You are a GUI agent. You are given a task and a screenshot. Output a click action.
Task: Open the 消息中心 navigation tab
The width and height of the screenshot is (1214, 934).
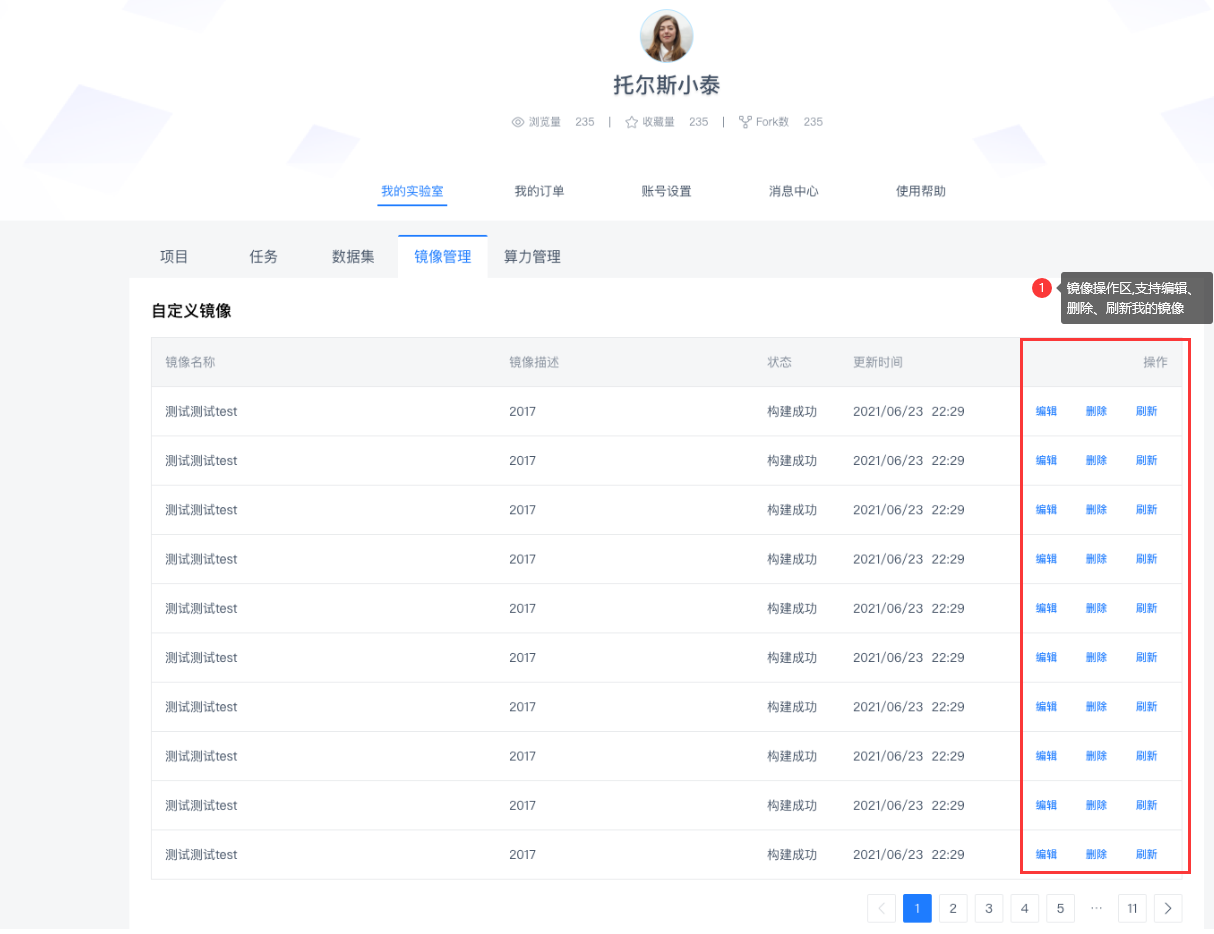(793, 191)
